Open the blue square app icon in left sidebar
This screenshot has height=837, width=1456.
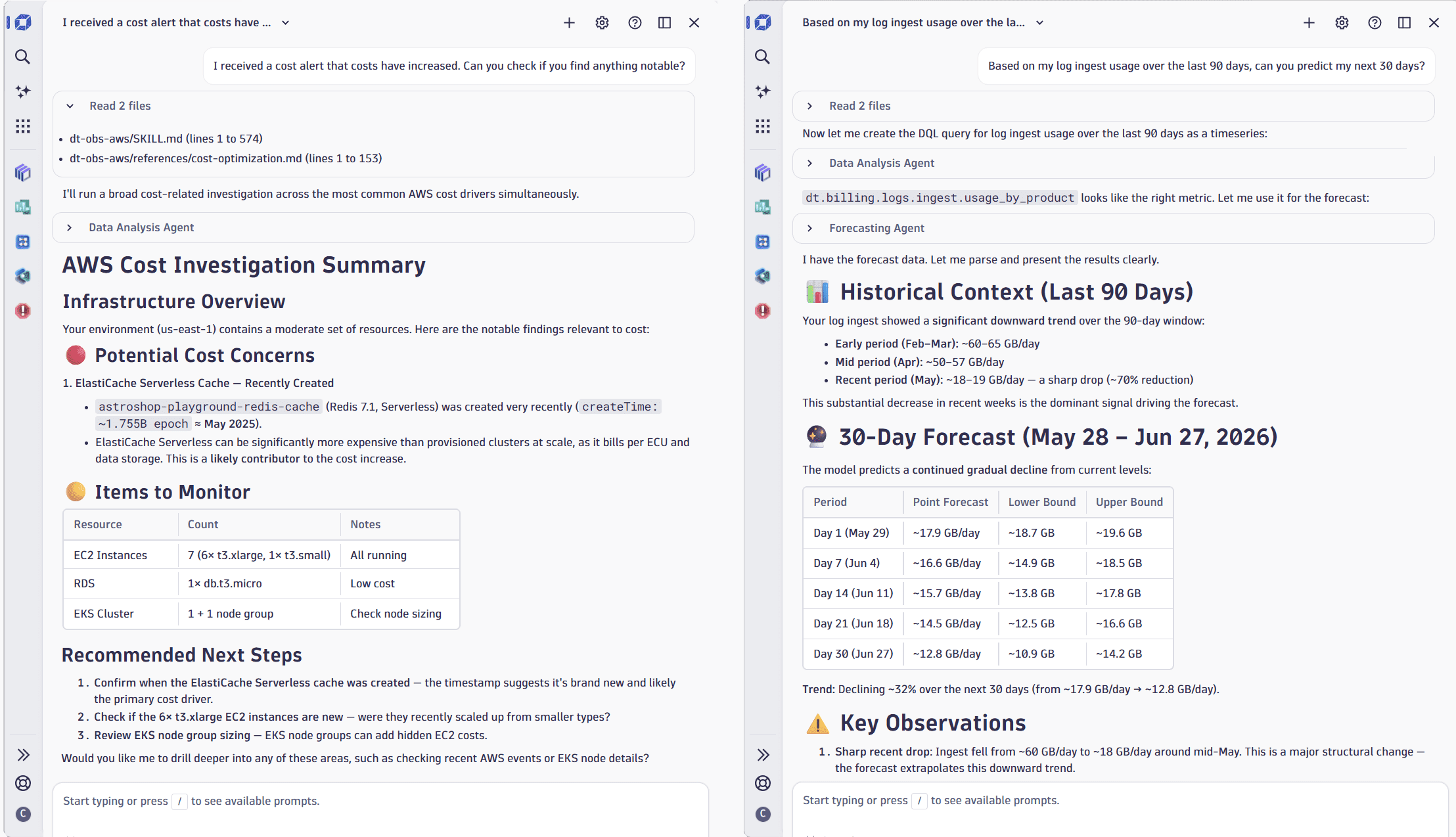point(22,242)
